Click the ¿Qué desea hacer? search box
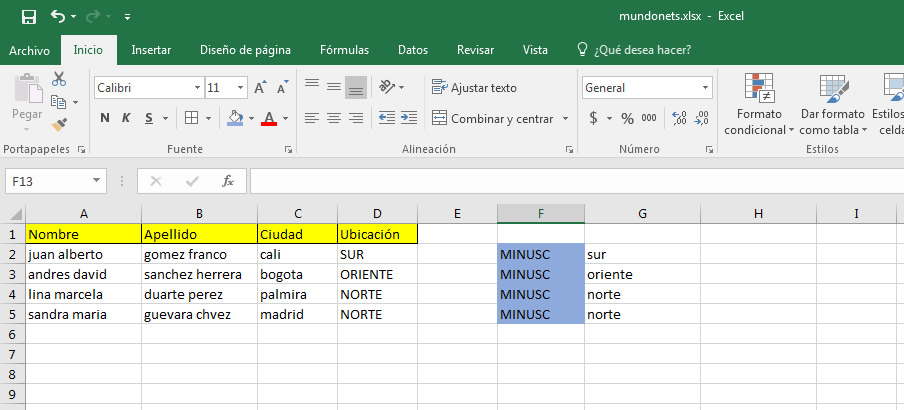 (x=634, y=50)
